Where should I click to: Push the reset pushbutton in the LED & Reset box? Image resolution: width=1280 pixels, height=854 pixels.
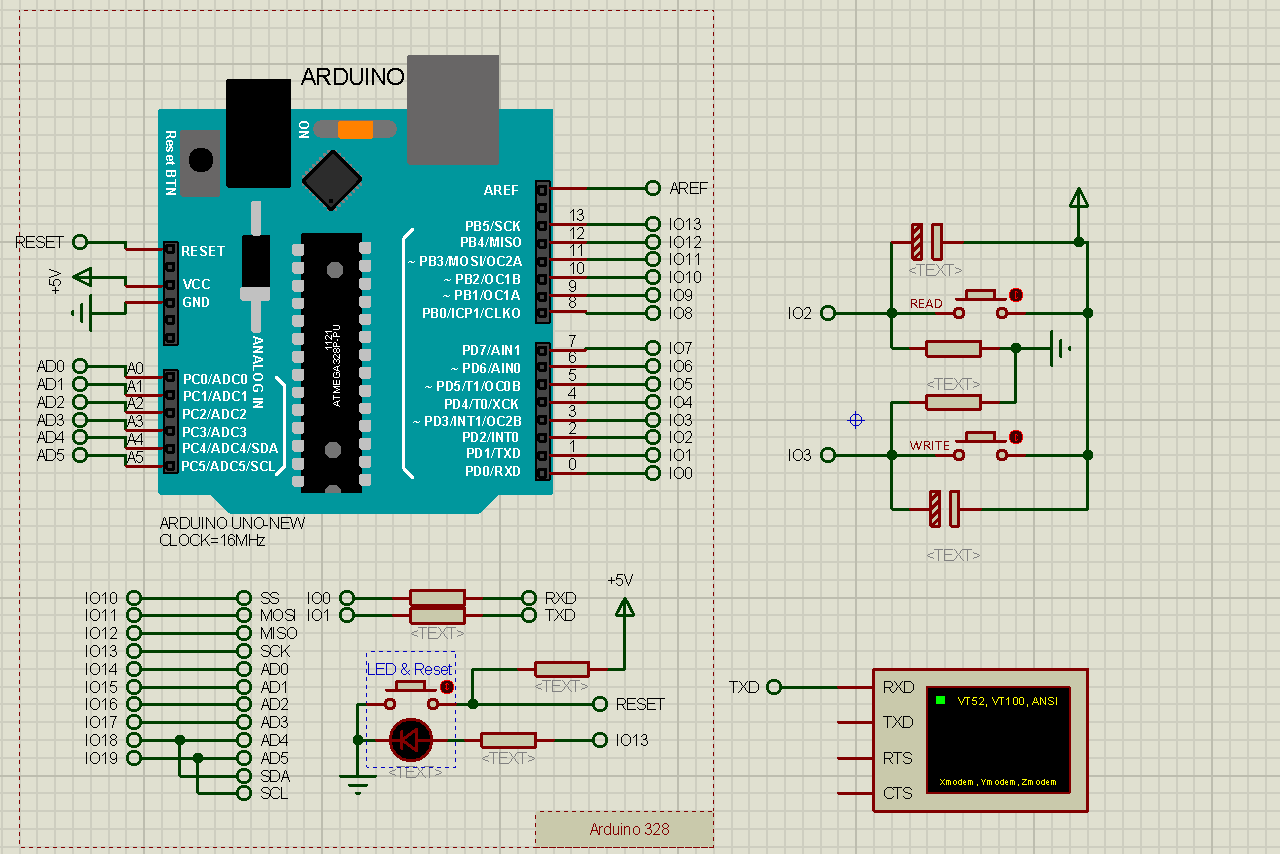[411, 695]
